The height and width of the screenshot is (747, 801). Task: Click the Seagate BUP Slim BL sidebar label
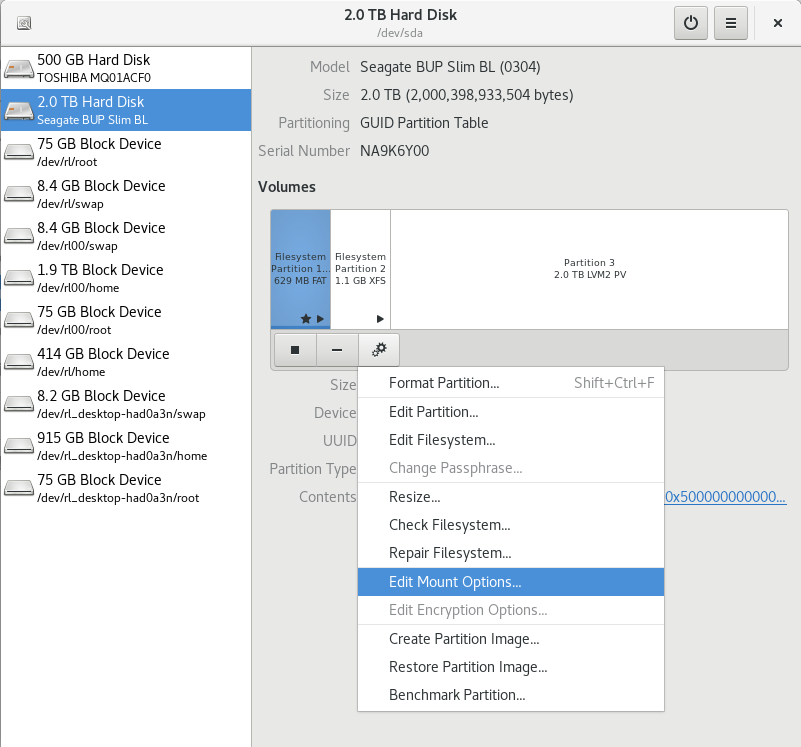pos(92,120)
